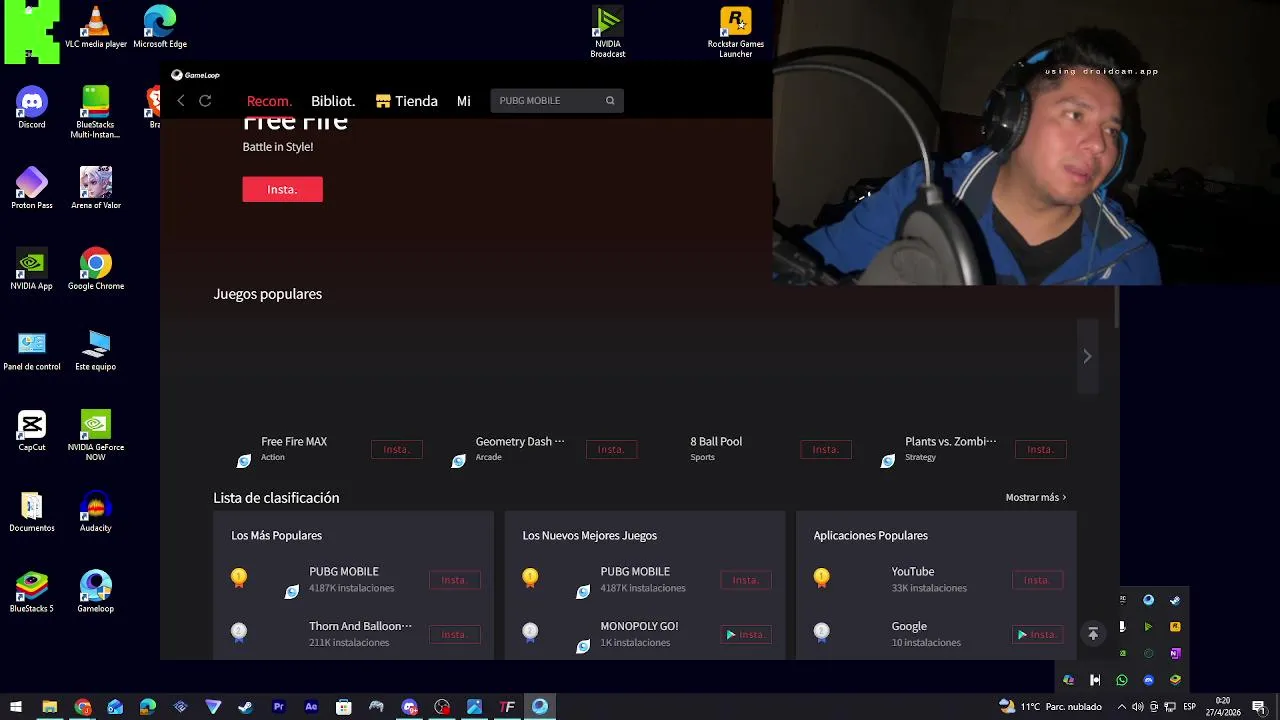The image size is (1280, 720).
Task: Open VLC media player desktop icon
Action: [x=96, y=28]
